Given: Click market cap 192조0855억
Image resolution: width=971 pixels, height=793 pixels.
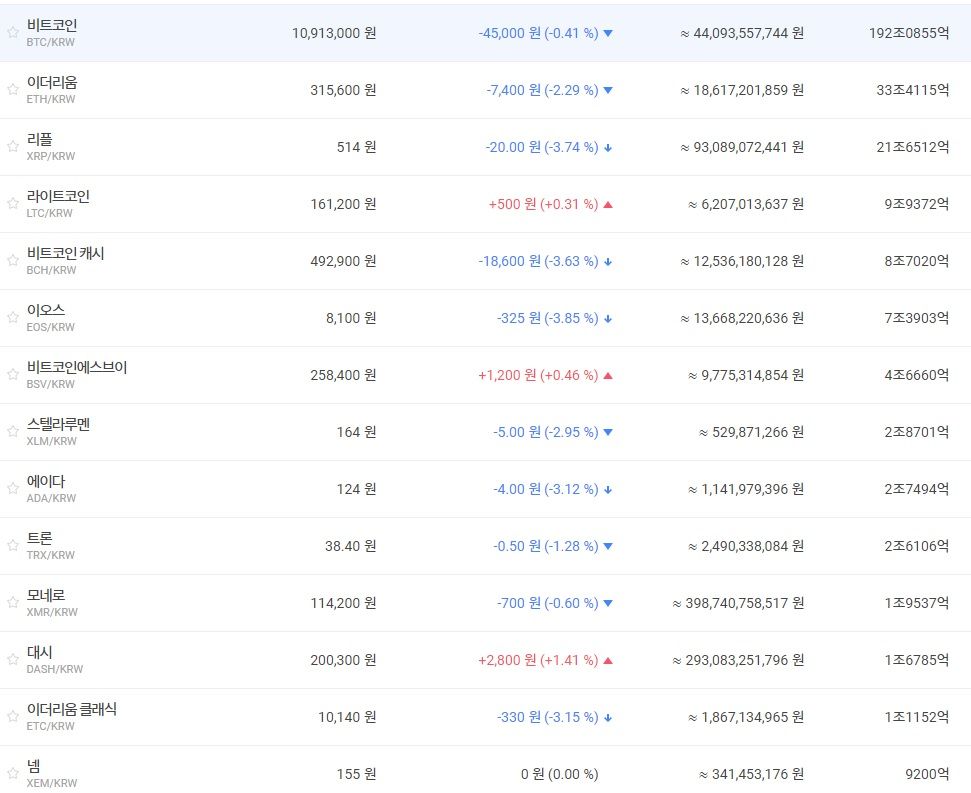Looking at the screenshot, I should click(908, 33).
